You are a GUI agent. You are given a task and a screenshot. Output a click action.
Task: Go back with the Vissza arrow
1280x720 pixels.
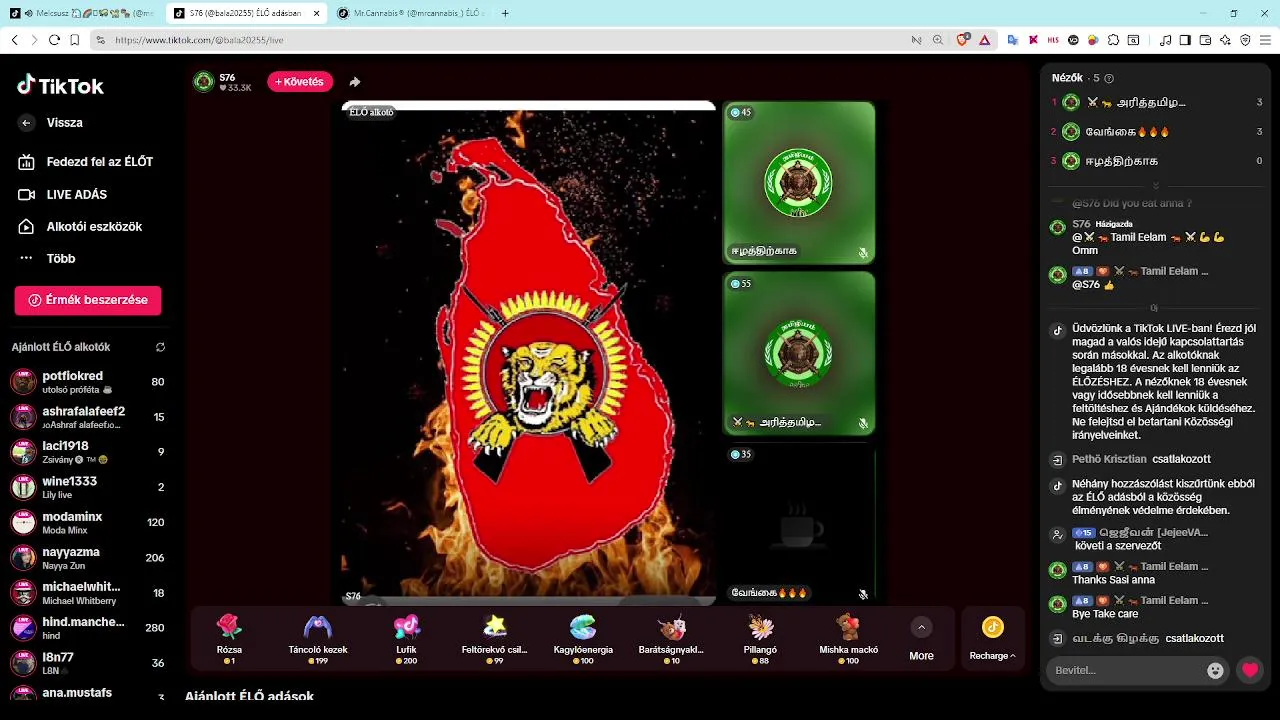27,123
